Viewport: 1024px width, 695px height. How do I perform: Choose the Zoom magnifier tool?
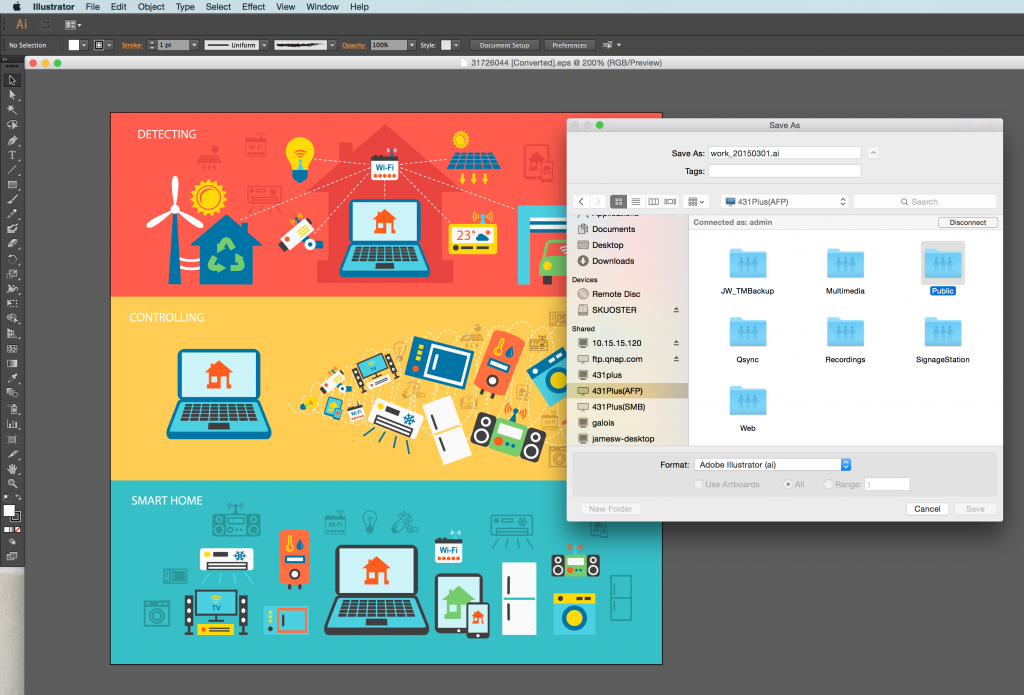[12, 483]
